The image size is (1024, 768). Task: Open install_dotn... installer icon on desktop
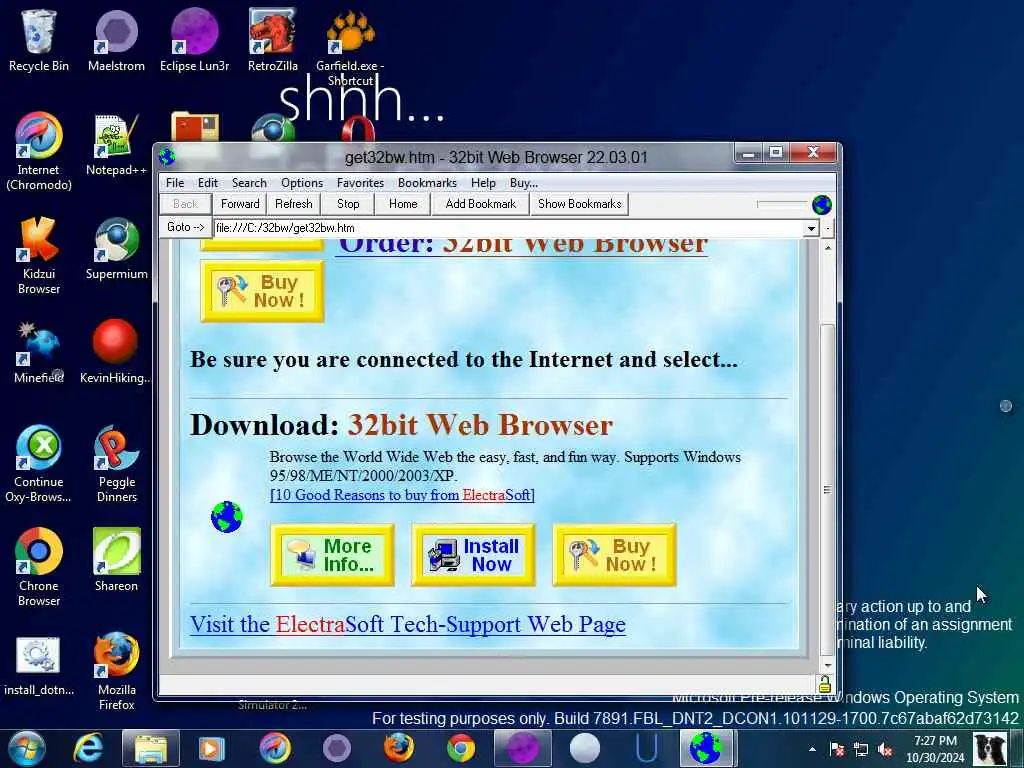coord(39,665)
